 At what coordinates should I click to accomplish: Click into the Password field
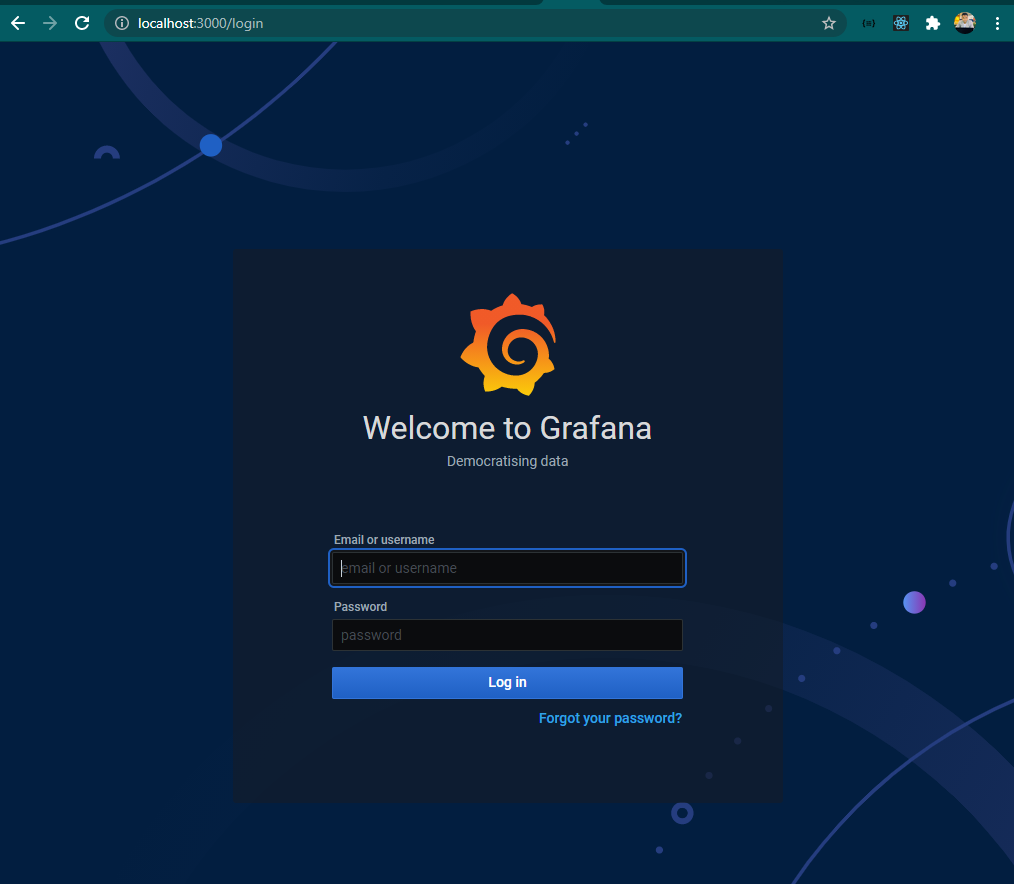[x=507, y=635]
